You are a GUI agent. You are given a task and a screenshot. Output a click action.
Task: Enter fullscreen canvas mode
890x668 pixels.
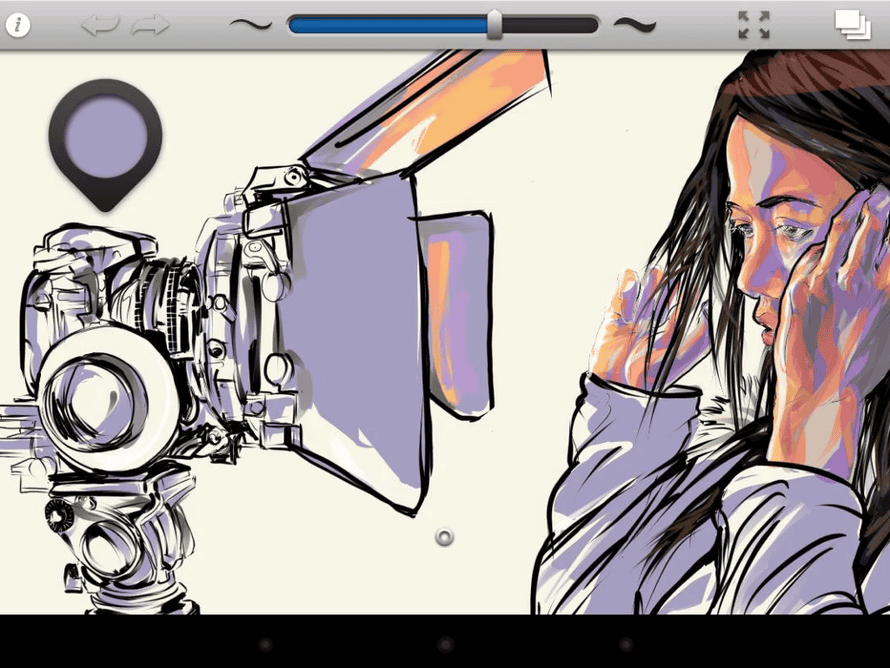pos(754,25)
